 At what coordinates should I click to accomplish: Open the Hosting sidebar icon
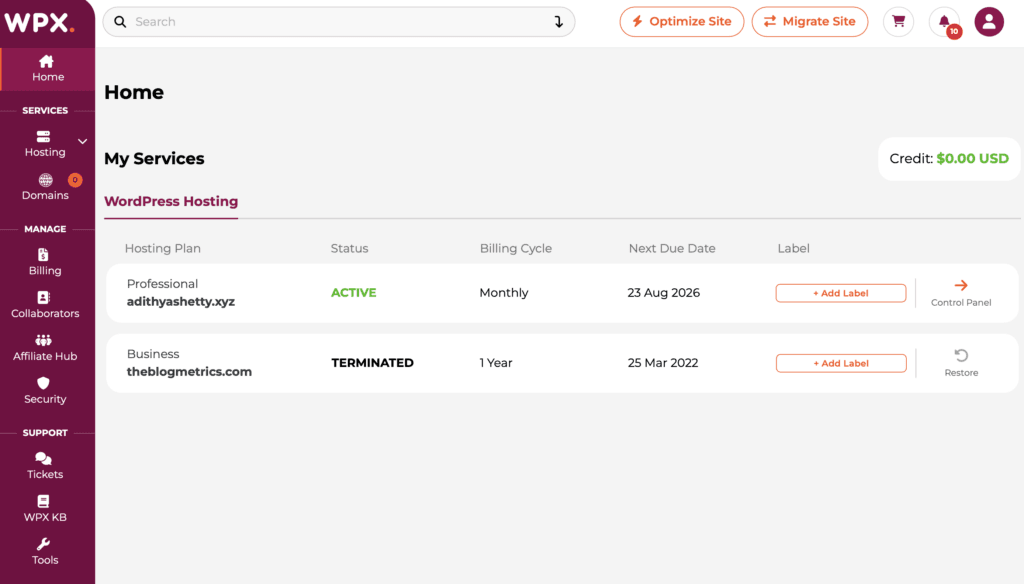pos(44,137)
